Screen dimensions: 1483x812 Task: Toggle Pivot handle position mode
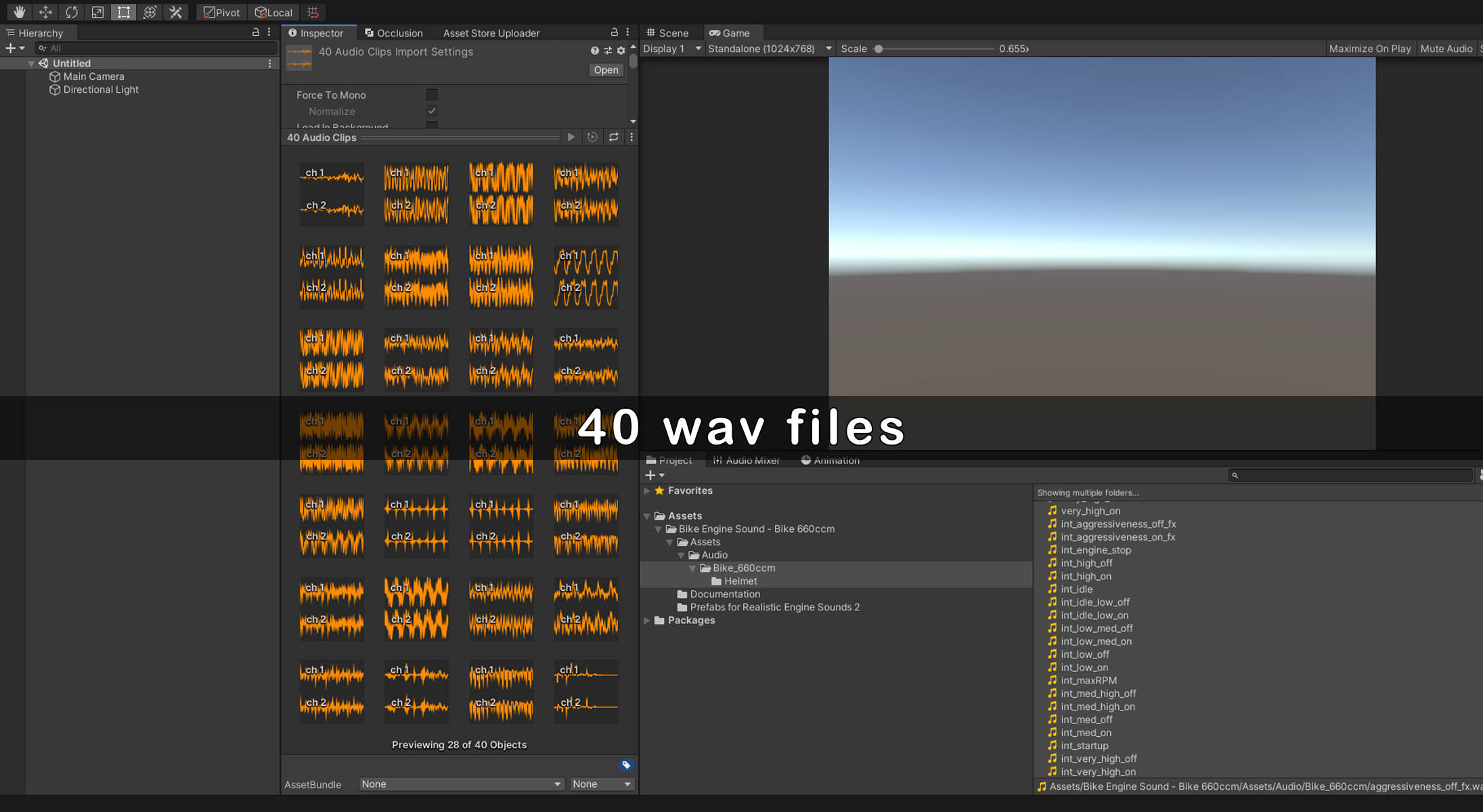click(x=221, y=12)
